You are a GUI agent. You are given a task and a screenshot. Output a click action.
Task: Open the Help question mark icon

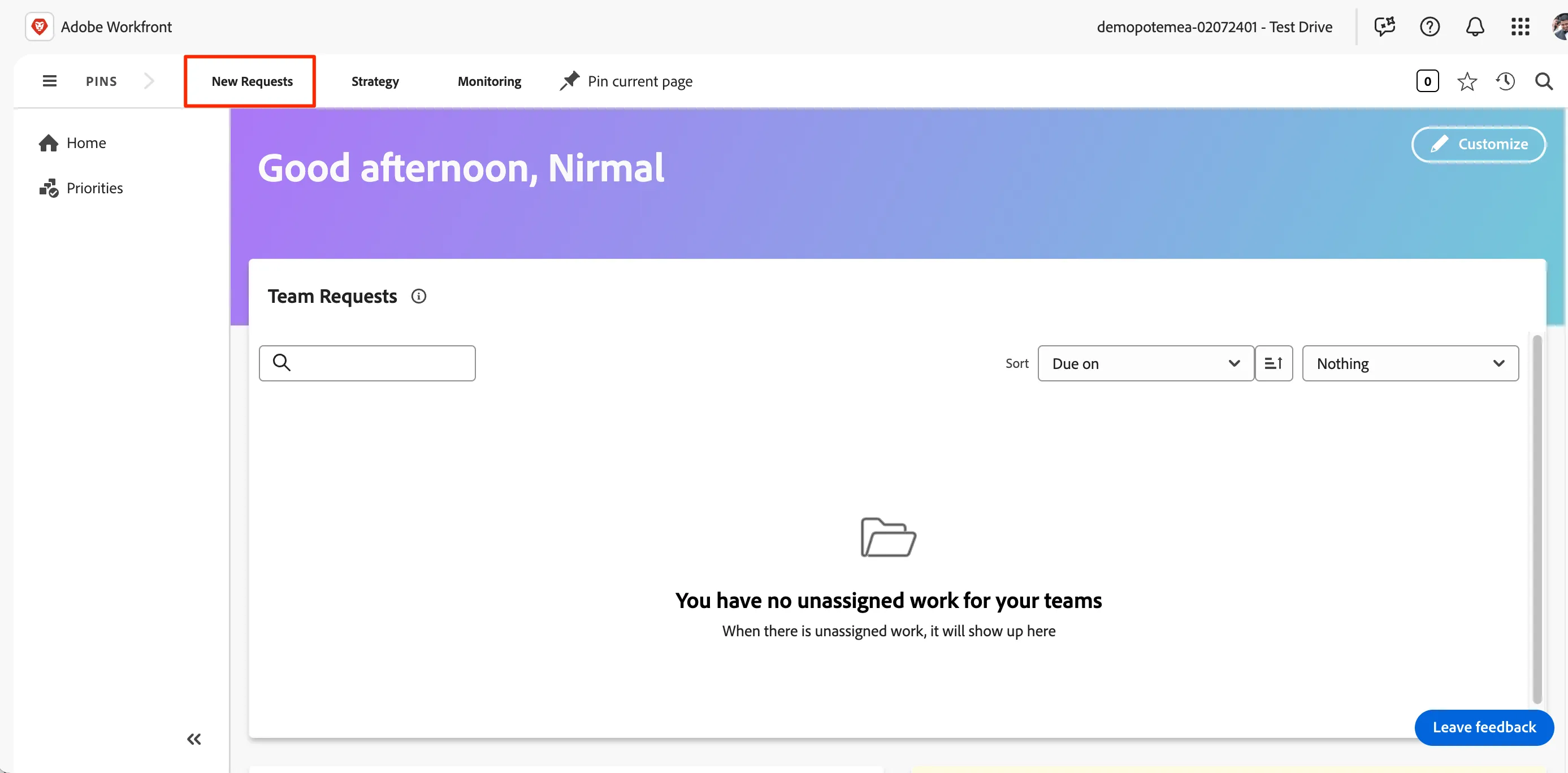coord(1429,27)
